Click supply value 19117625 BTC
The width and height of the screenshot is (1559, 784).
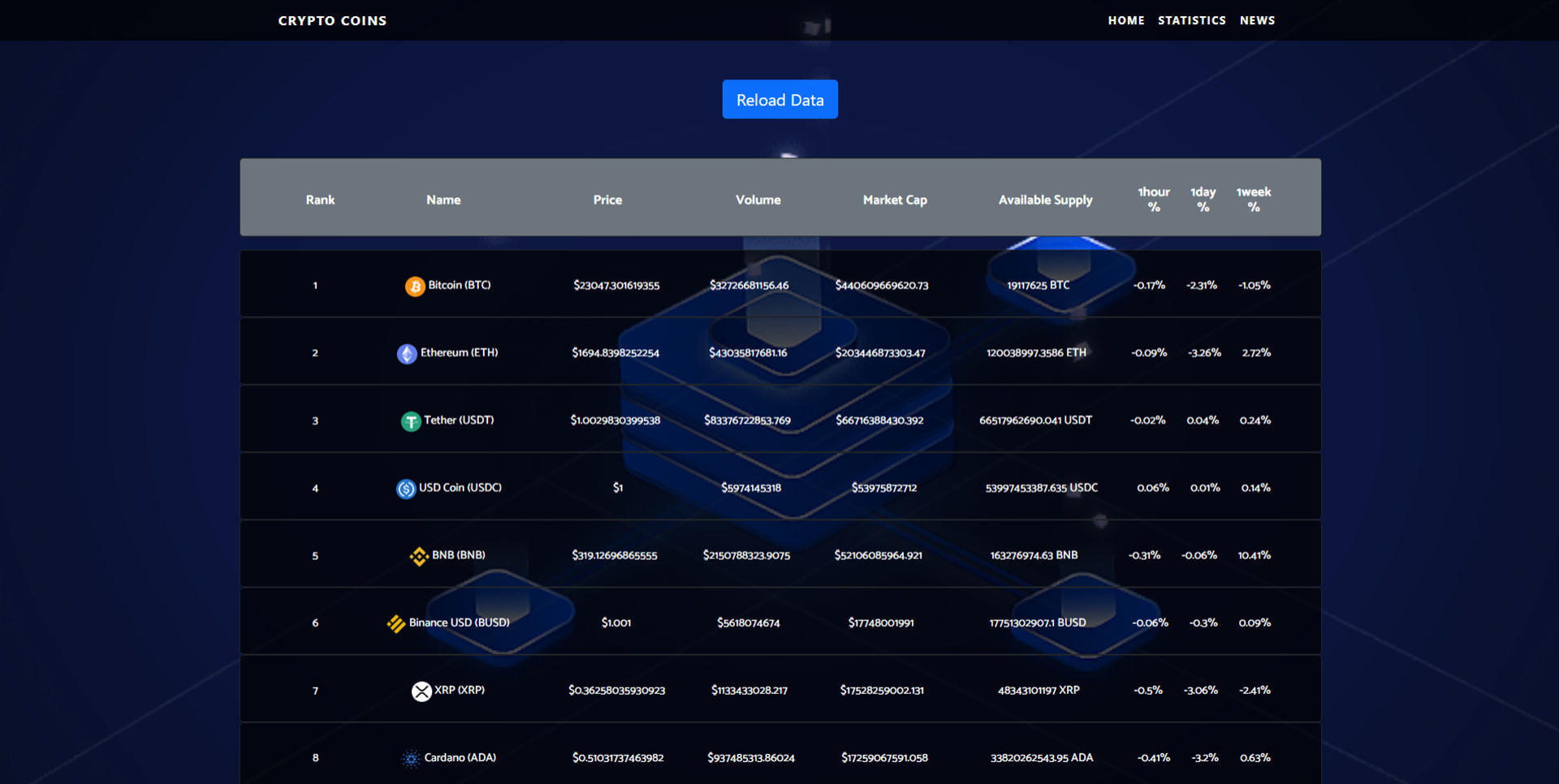(x=1039, y=286)
